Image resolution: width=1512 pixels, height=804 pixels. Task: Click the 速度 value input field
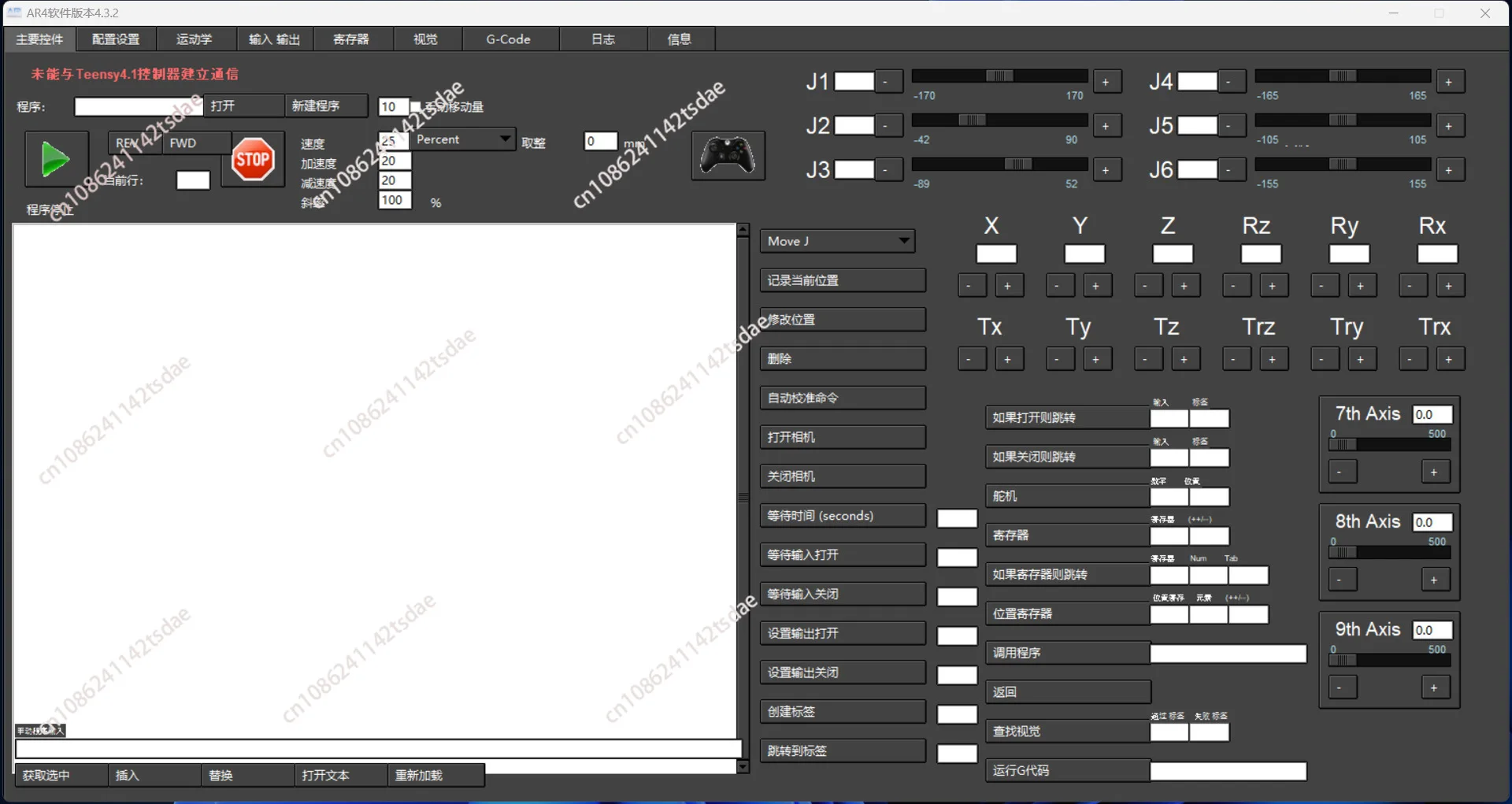tap(394, 141)
